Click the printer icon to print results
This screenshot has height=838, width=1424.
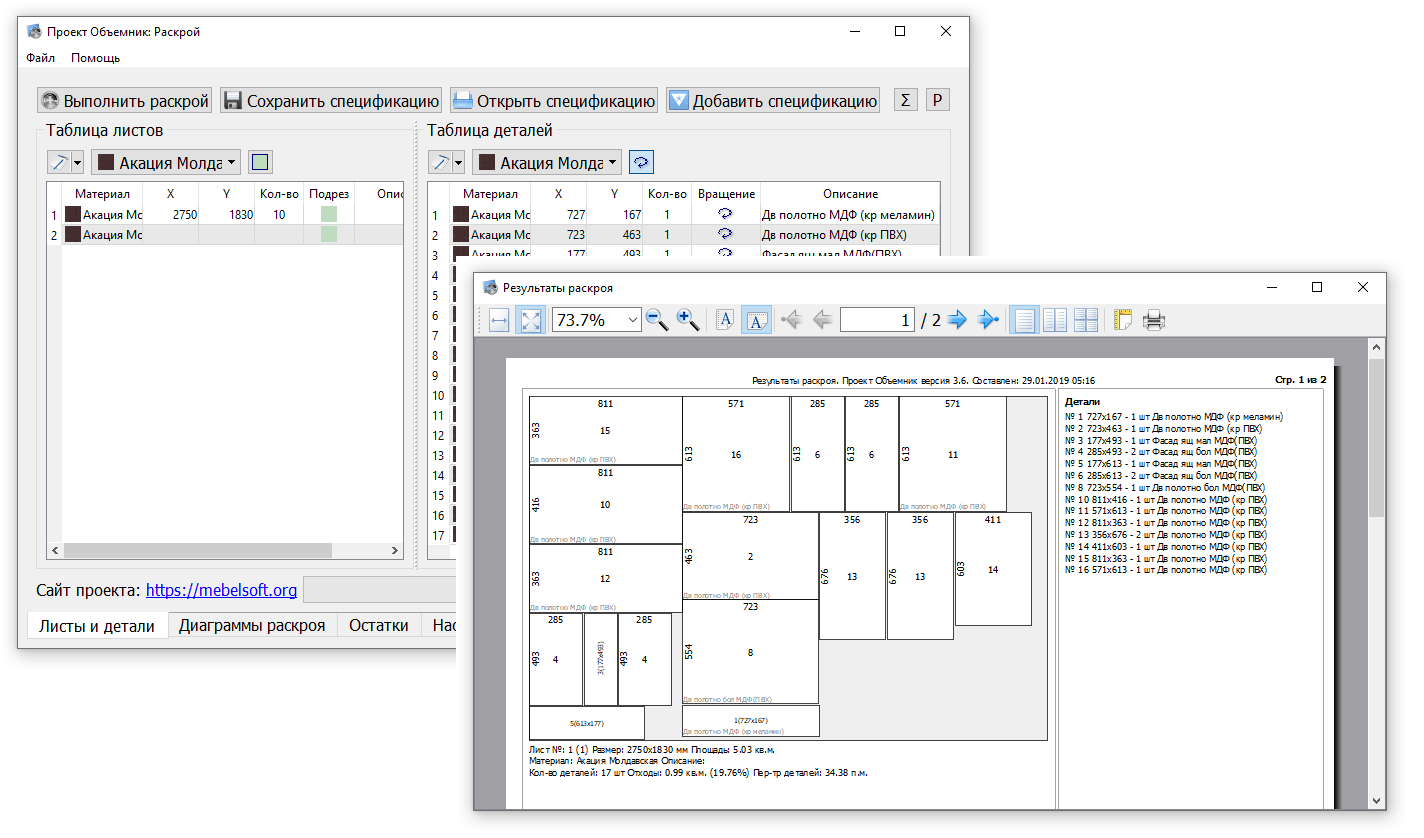click(1154, 320)
